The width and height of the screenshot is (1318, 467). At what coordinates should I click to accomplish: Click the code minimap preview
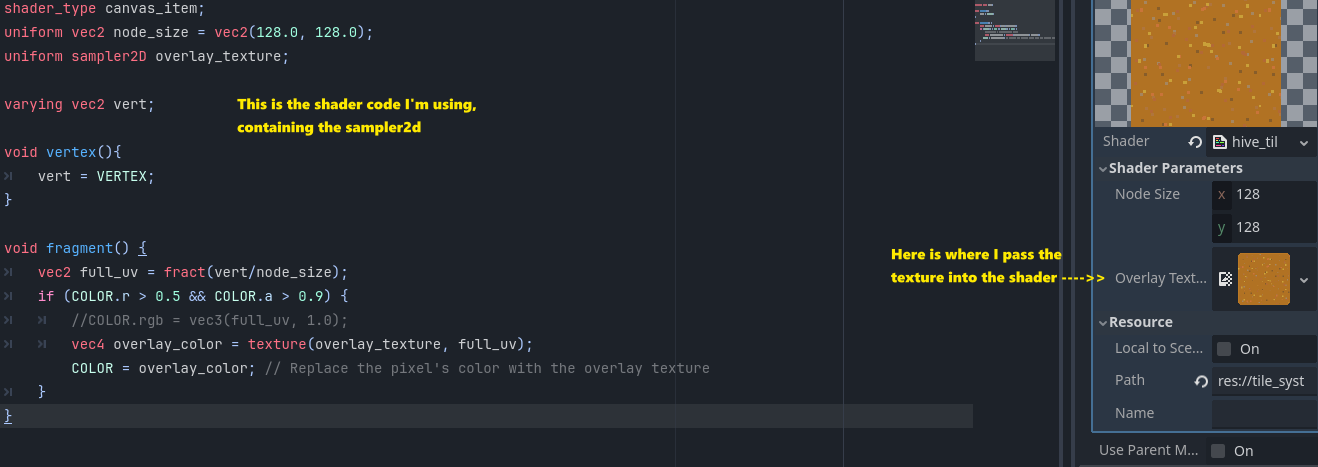[1014, 31]
